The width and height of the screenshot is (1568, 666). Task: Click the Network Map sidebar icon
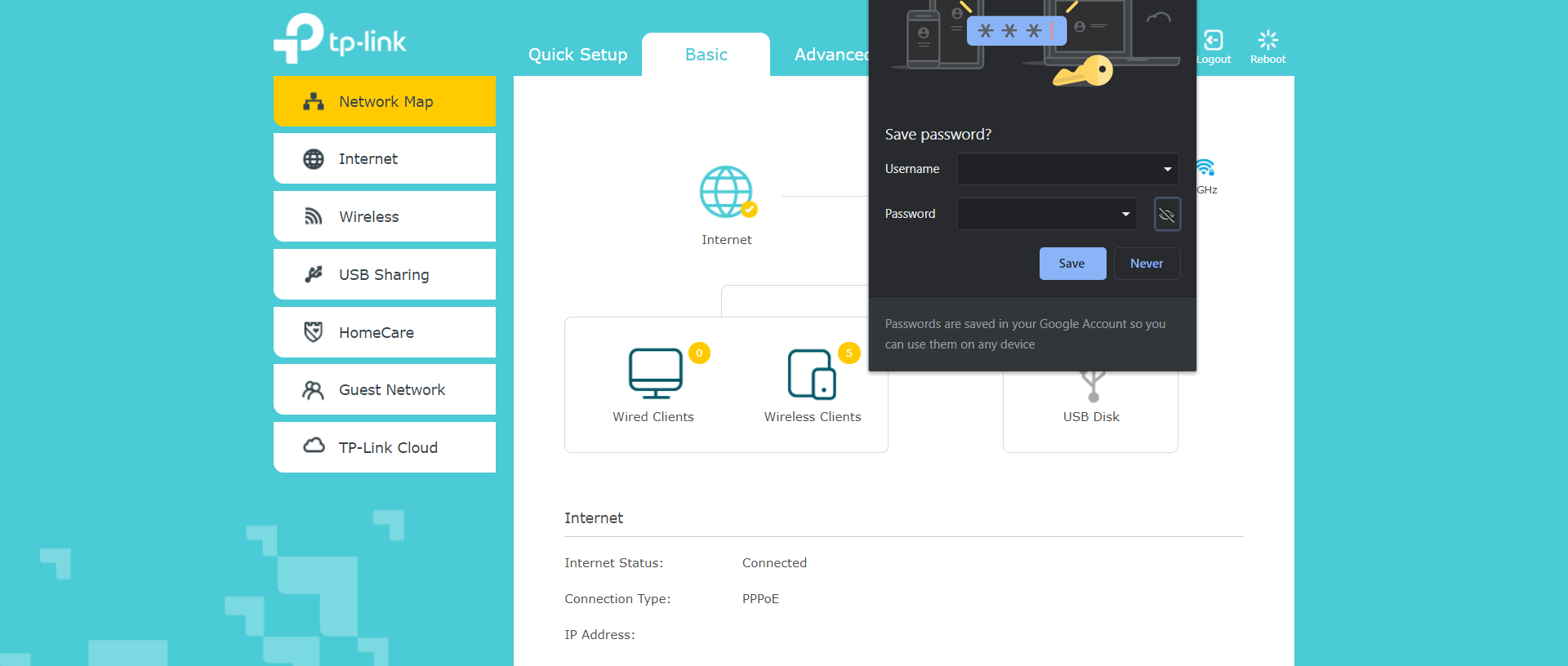(314, 101)
